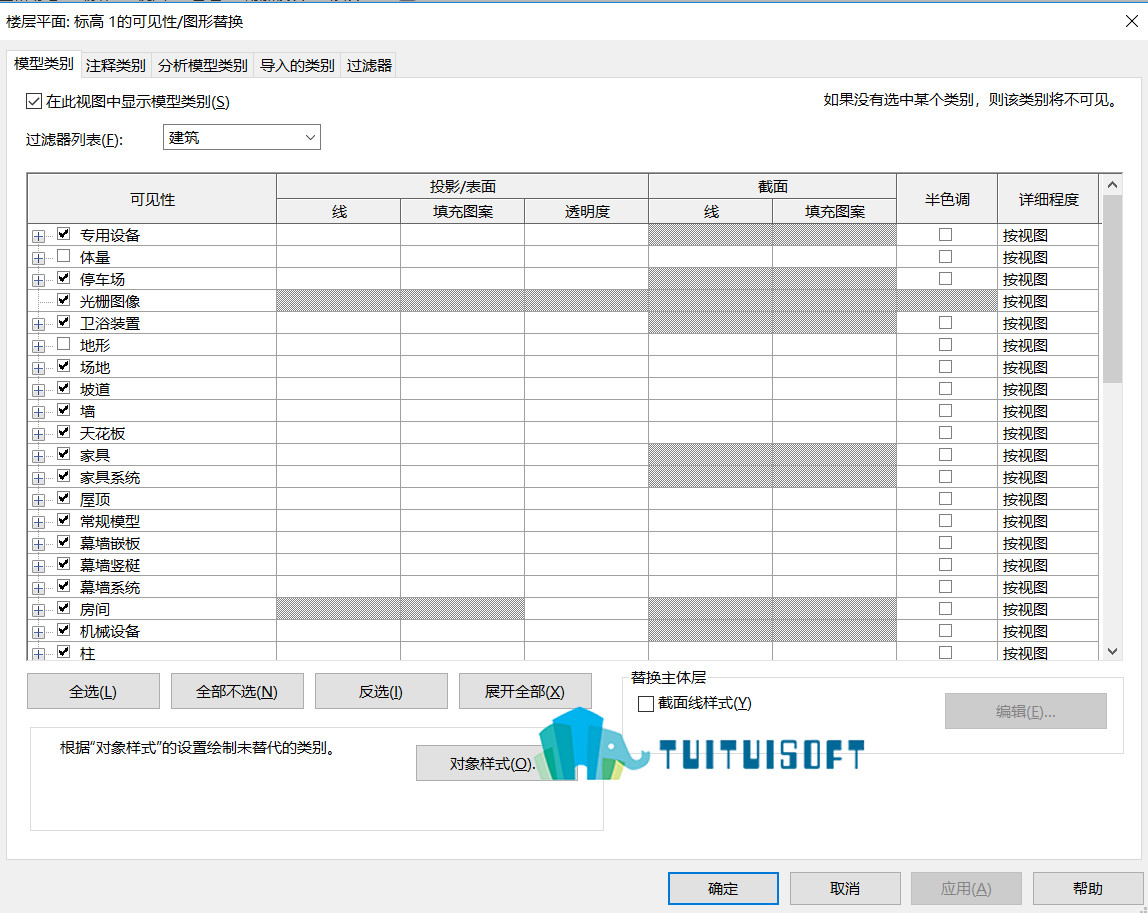Image resolution: width=1148 pixels, height=913 pixels.
Task: Click 投影 线 cell for 墙
Action: tap(338, 411)
